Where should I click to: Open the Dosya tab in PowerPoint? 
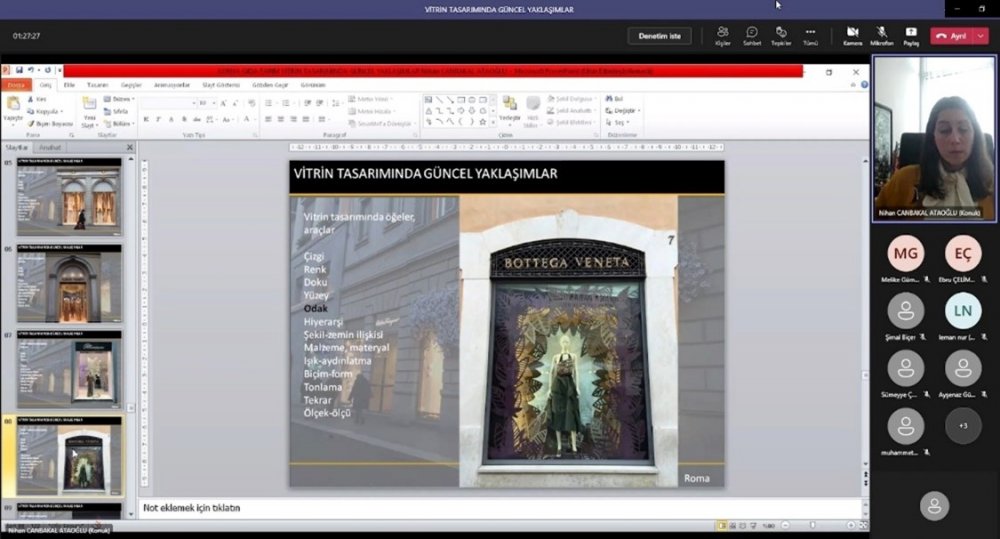click(x=16, y=85)
